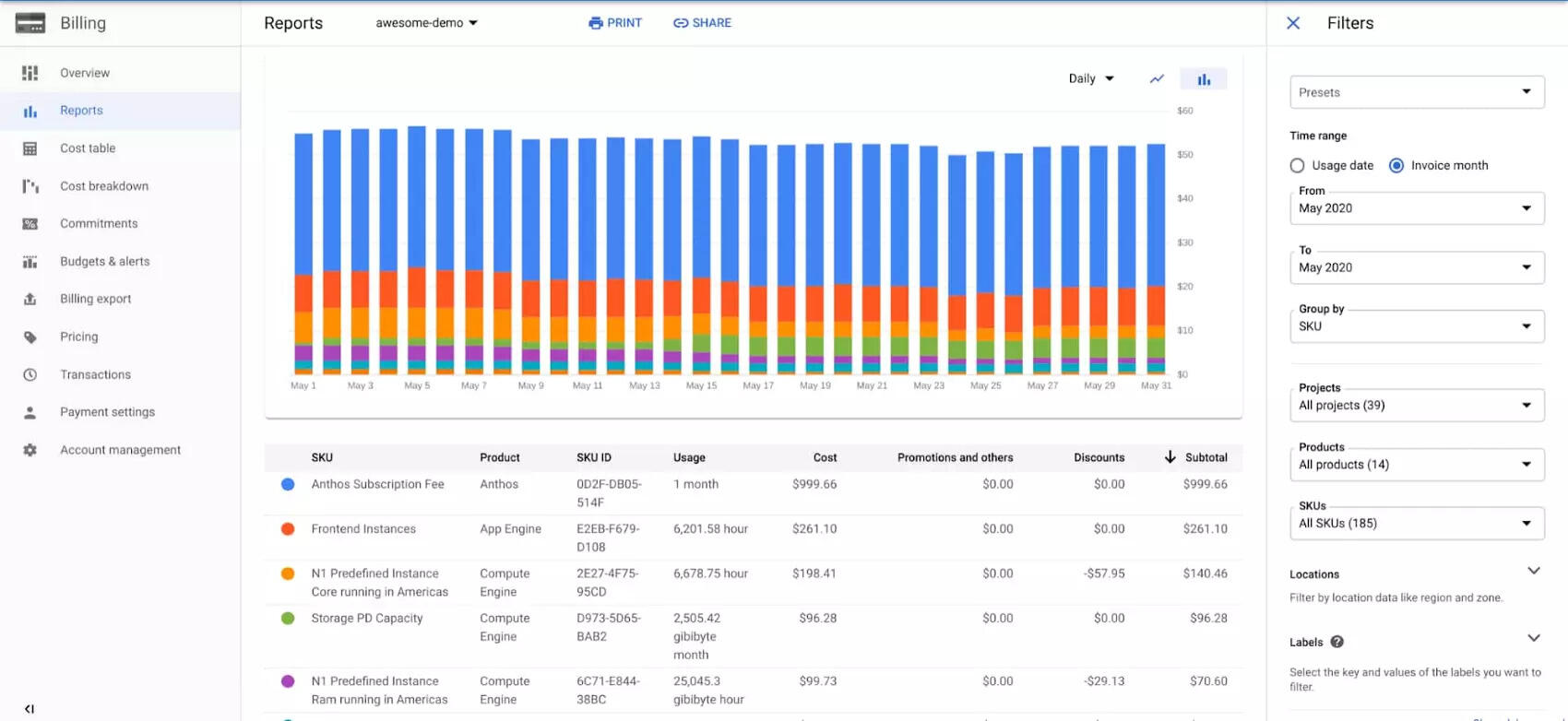The width and height of the screenshot is (1568, 721).
Task: Click the Billing export upload icon
Action: [x=30, y=299]
